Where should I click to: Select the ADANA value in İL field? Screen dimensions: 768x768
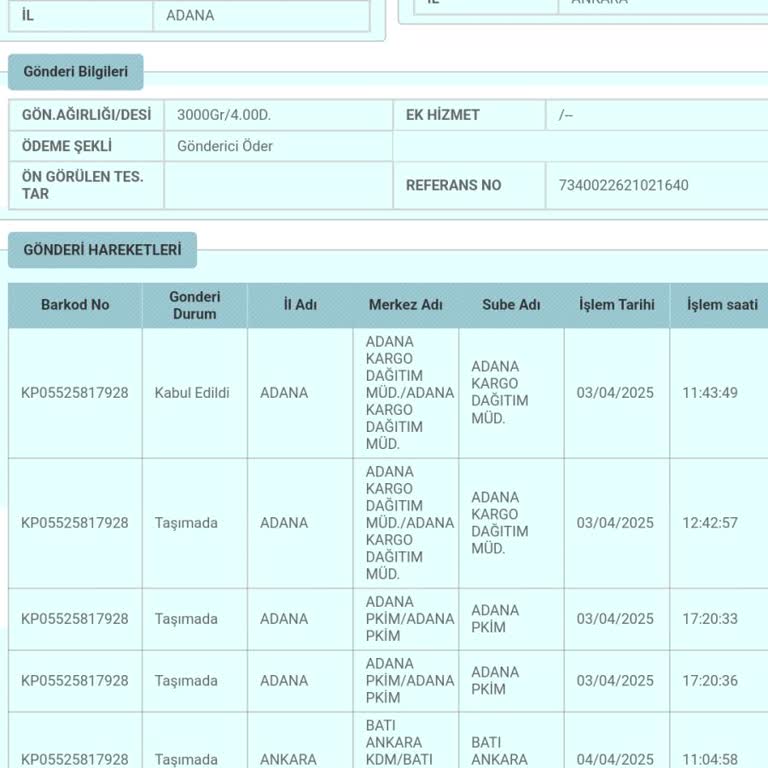[190, 15]
